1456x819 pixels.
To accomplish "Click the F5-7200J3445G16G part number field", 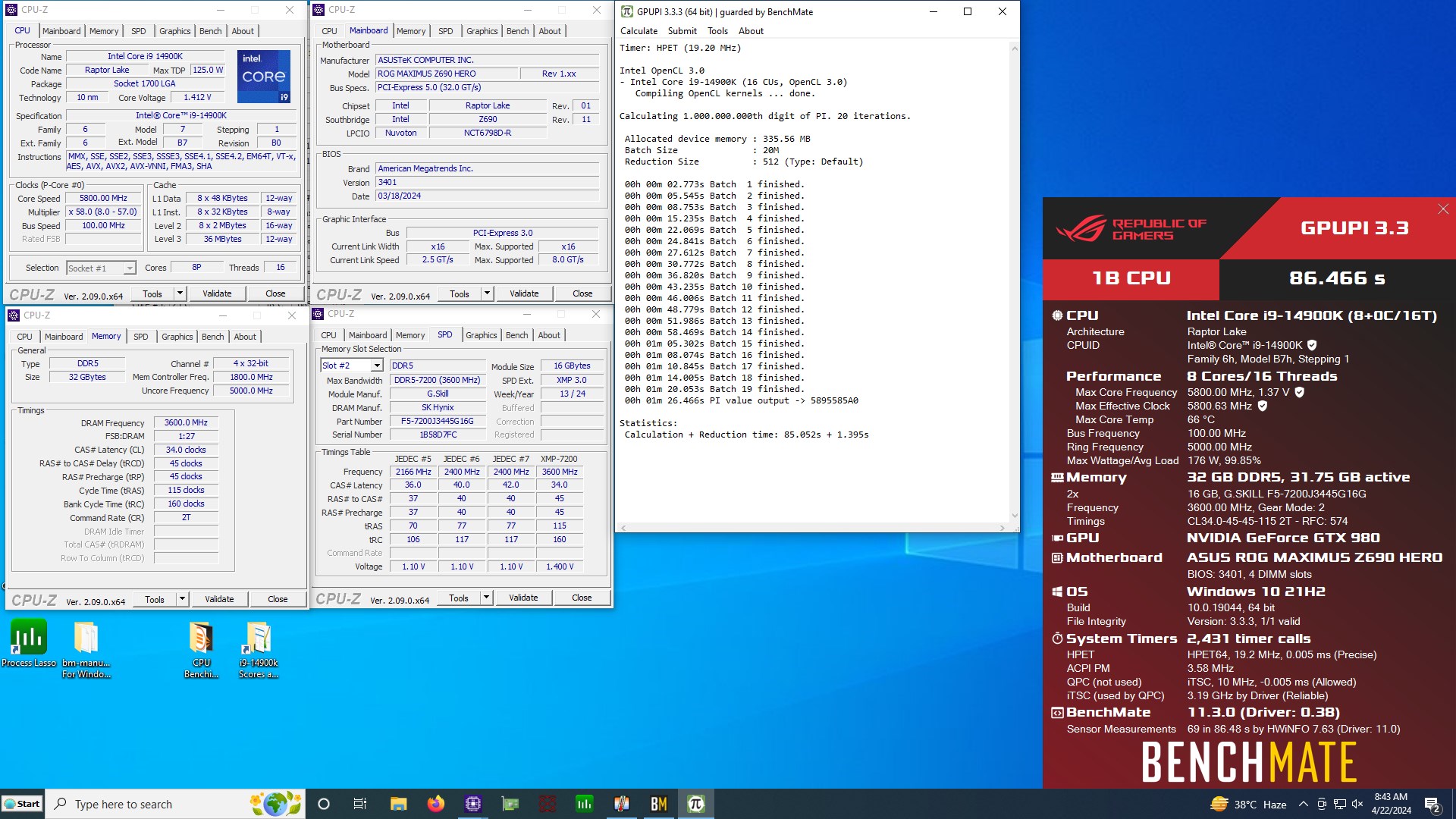I will click(438, 421).
